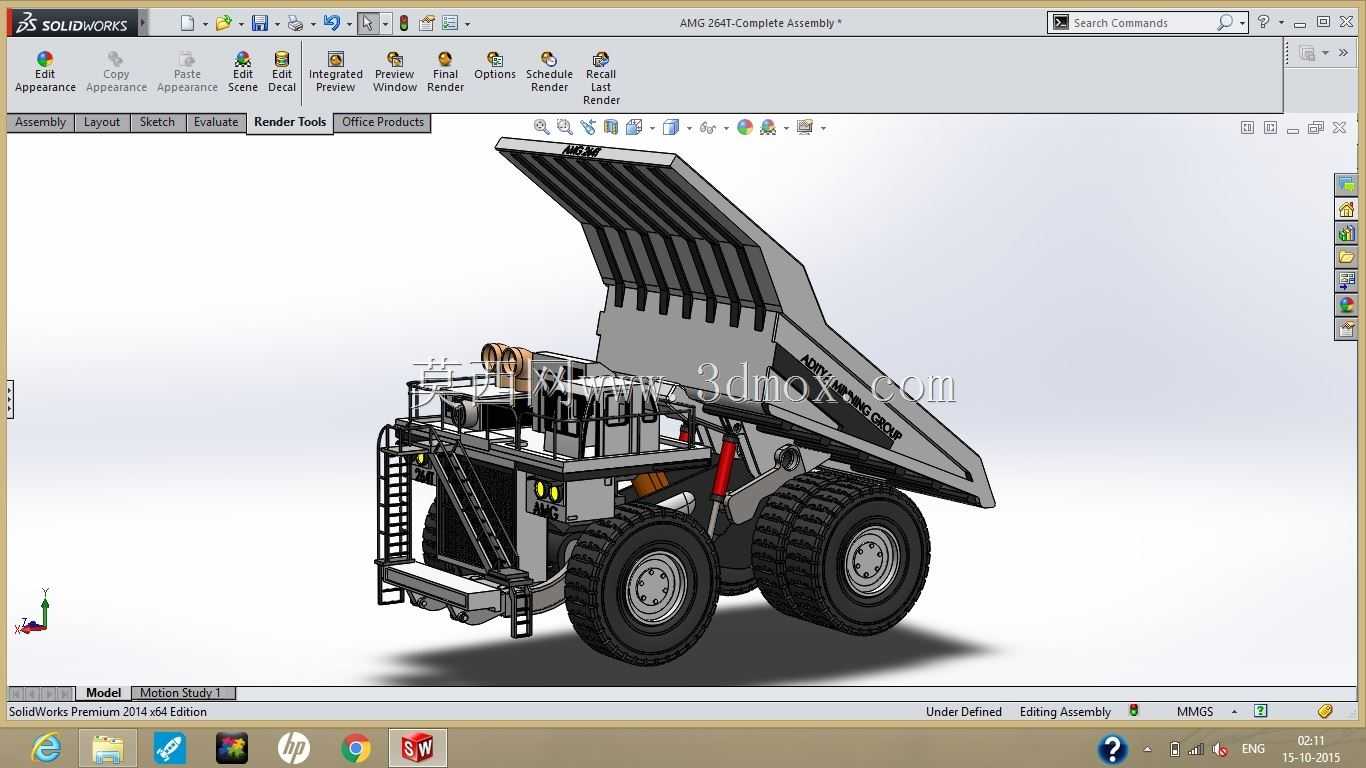Open View Orientation tool

(x=634, y=127)
